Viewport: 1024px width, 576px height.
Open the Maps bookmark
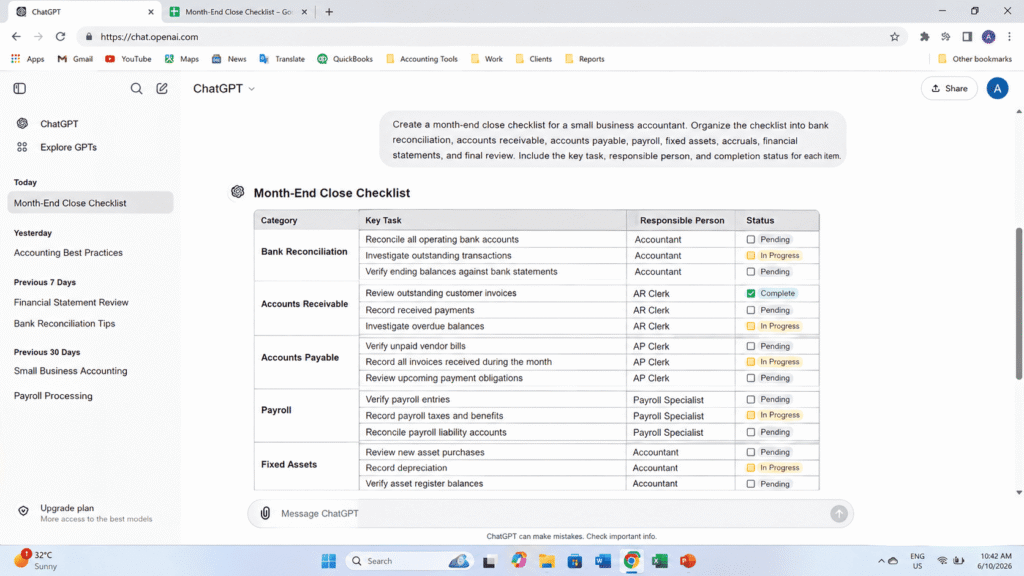(182, 59)
